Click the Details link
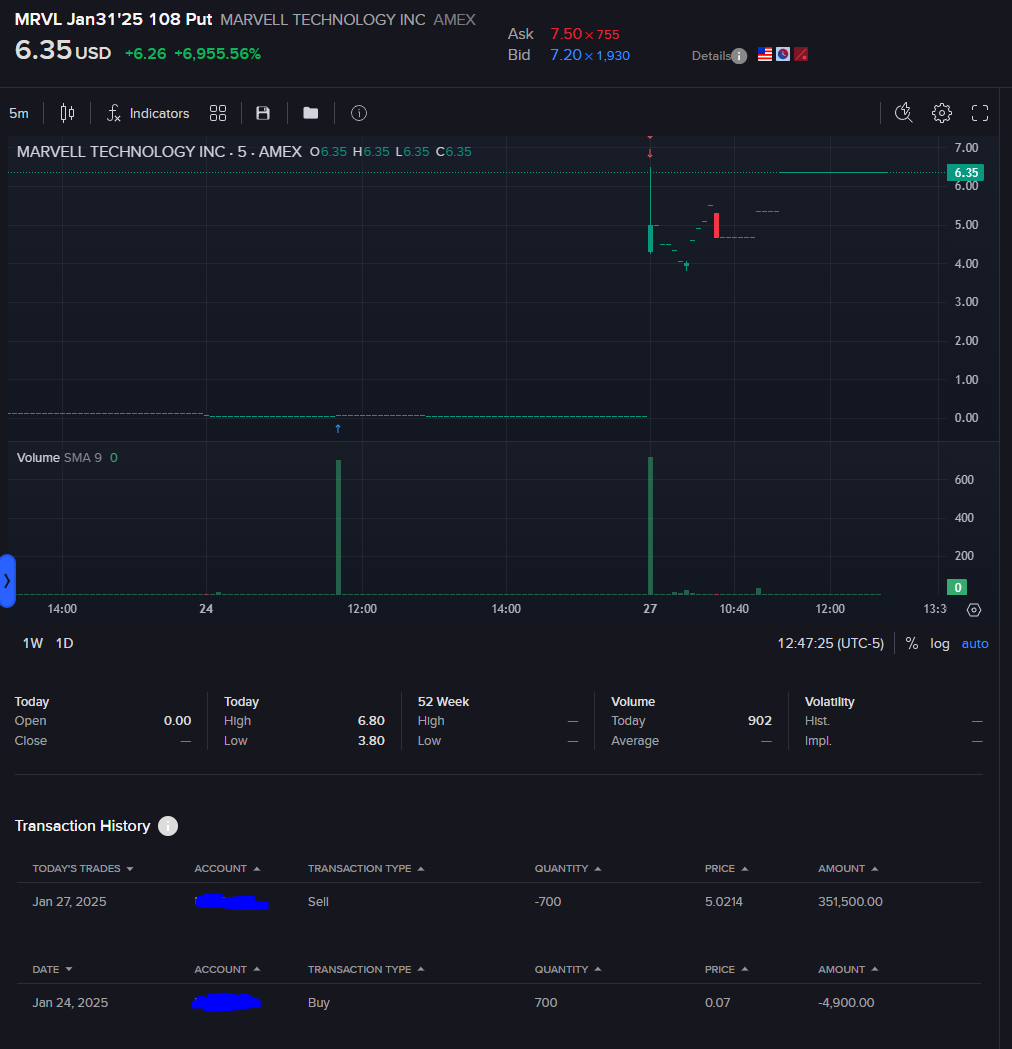 (711, 56)
